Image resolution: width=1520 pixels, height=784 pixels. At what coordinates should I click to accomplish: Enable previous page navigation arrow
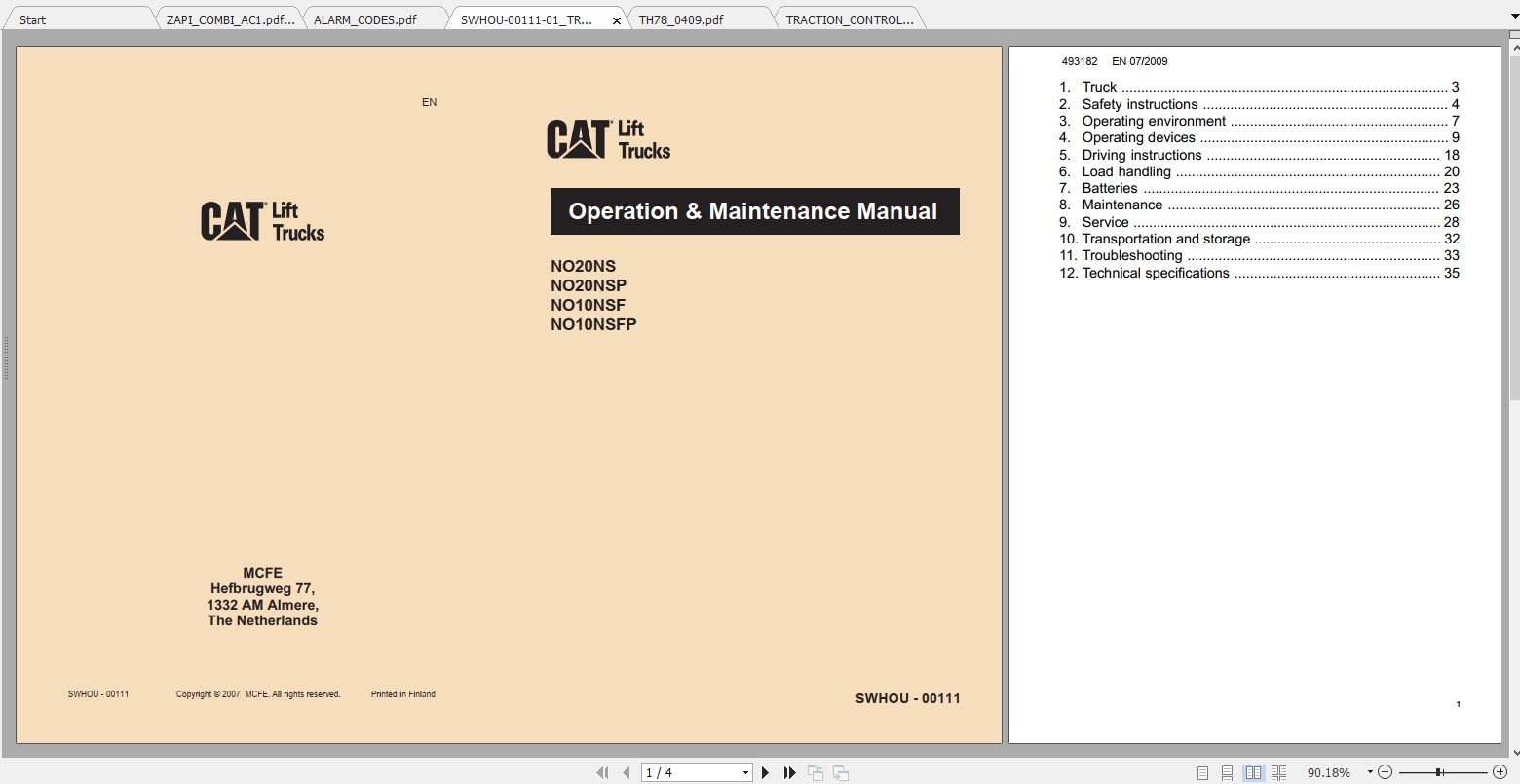(625, 771)
